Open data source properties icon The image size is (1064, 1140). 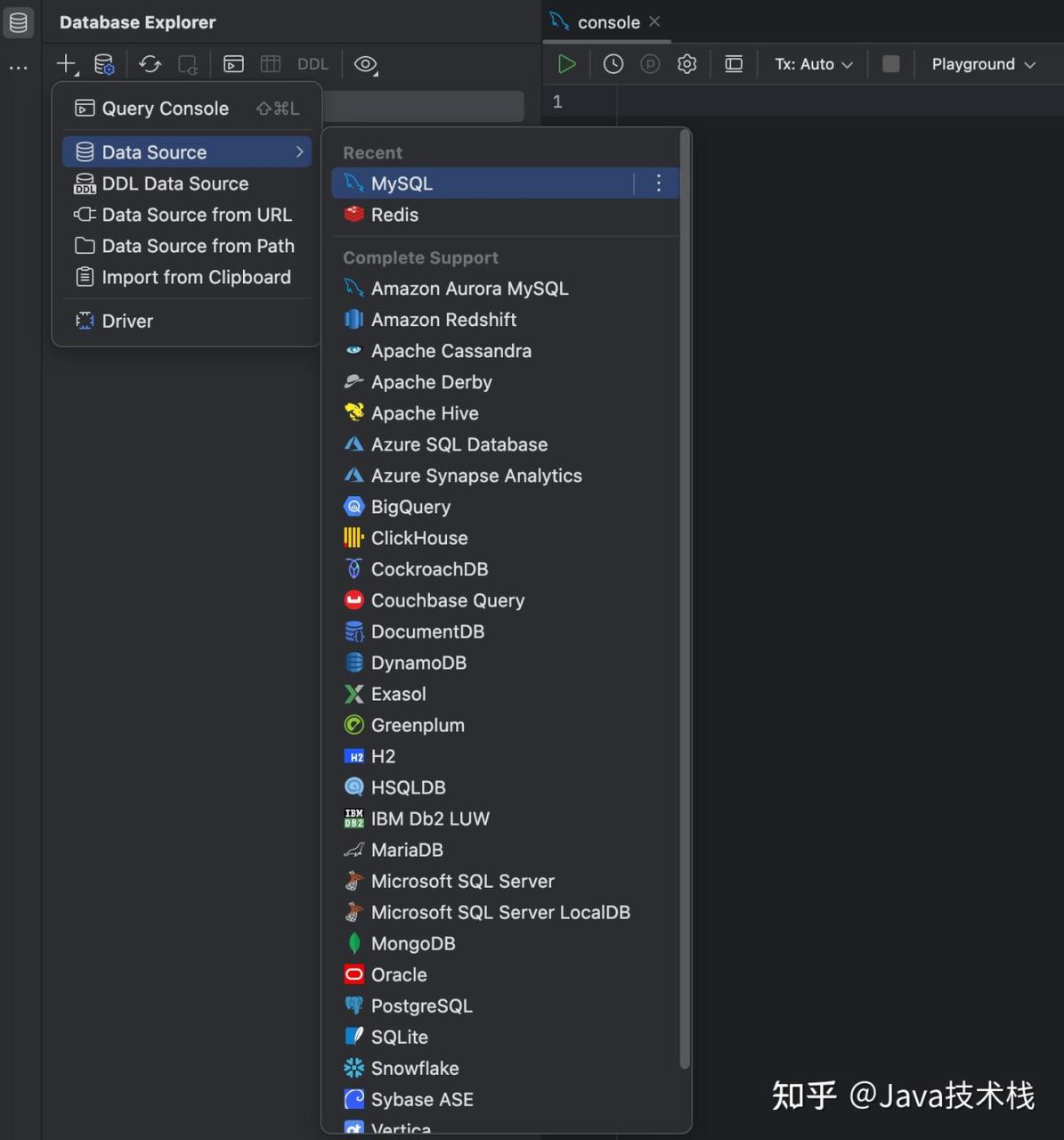tap(104, 64)
